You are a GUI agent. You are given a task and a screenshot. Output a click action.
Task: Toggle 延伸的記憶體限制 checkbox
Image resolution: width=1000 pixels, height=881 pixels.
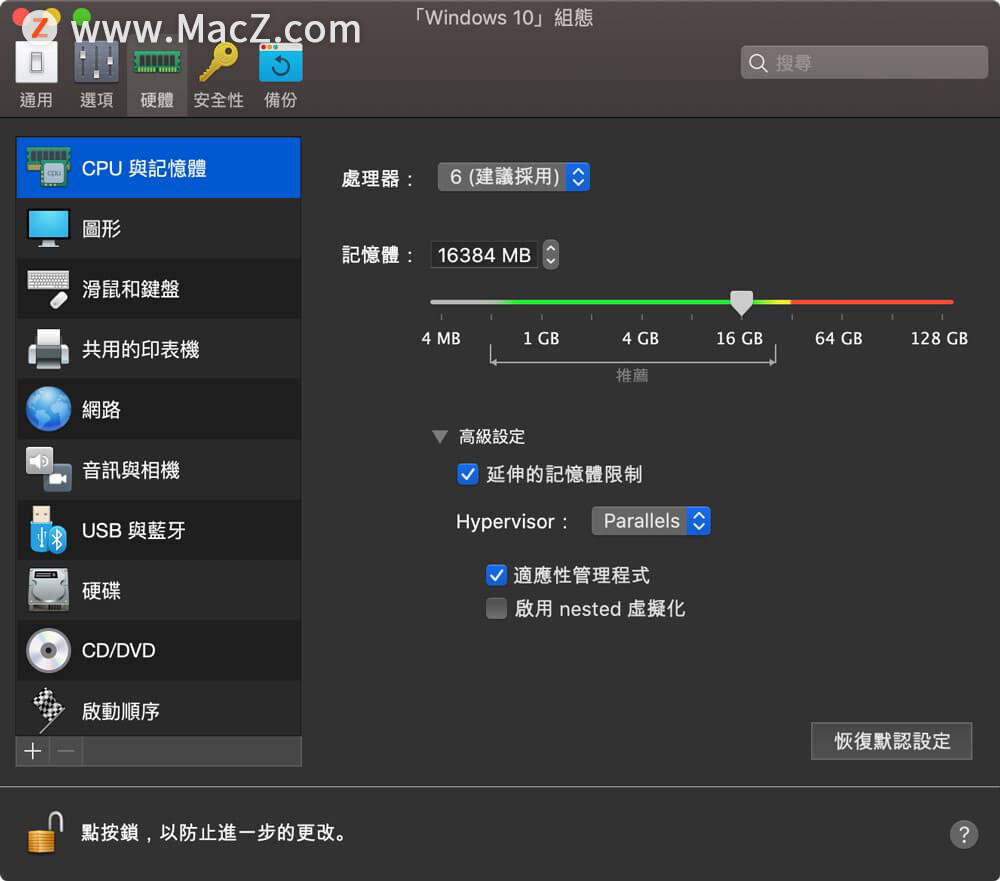coord(467,474)
